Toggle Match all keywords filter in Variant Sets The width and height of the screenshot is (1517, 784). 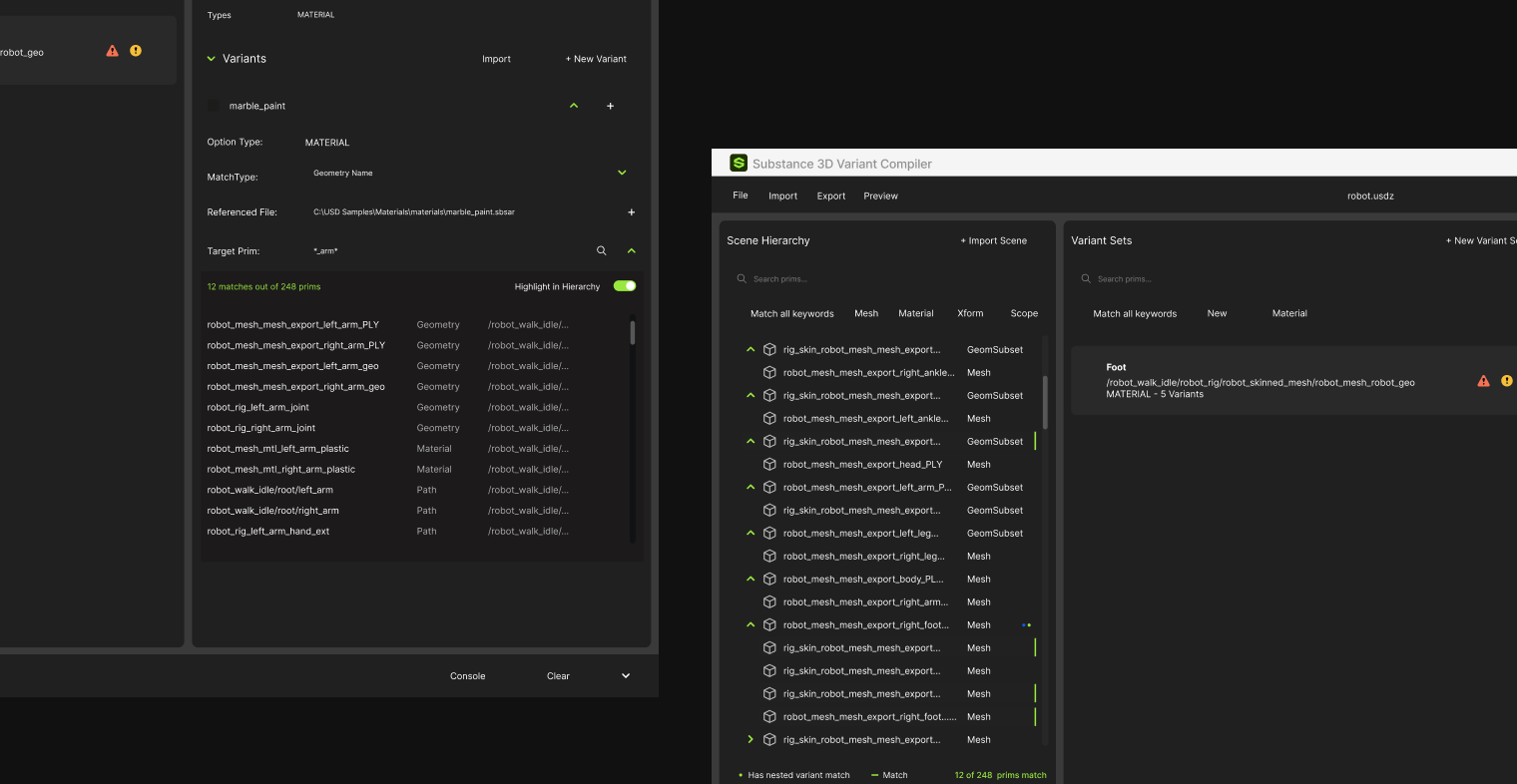coord(1135,313)
